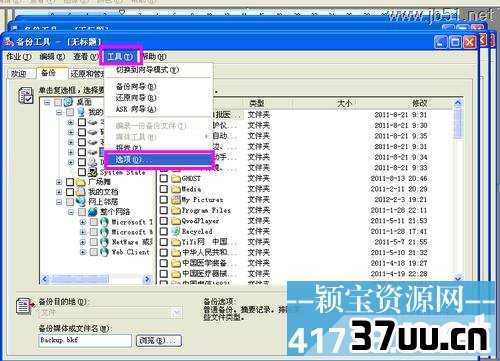
Task: Click the YiYi网 folder icon
Action: (x=176, y=242)
